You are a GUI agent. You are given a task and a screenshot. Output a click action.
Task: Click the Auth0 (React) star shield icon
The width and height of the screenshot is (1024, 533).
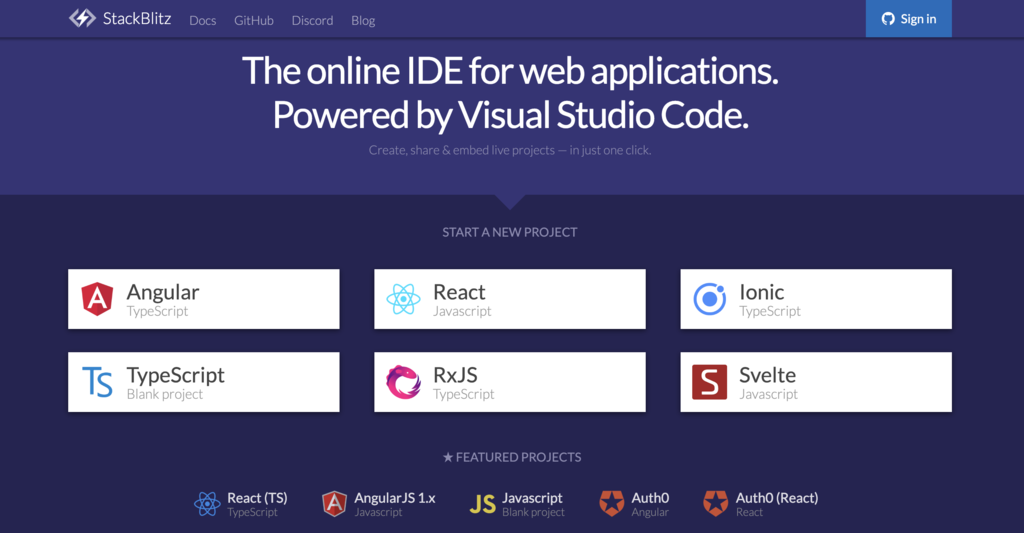coord(716,504)
